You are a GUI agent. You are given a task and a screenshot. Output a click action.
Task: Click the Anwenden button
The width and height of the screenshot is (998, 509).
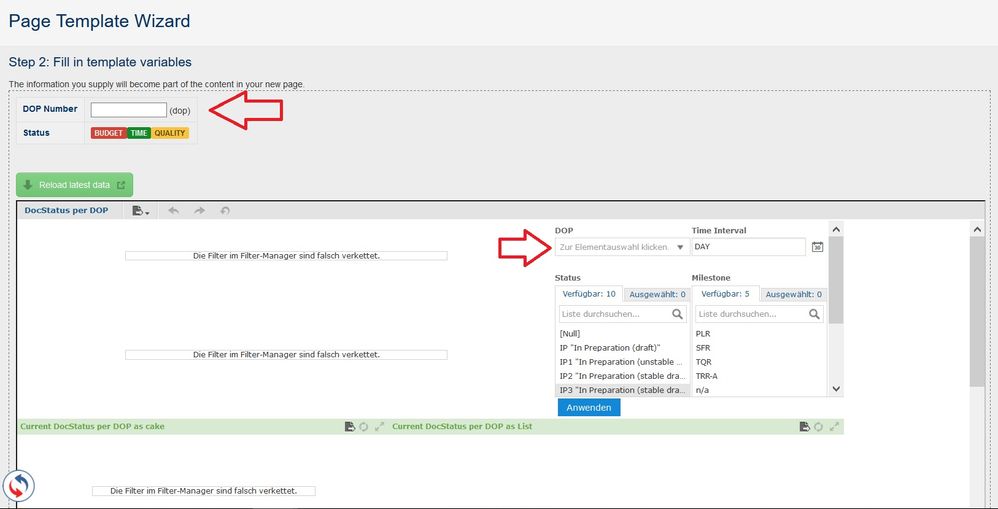pyautogui.click(x=589, y=407)
